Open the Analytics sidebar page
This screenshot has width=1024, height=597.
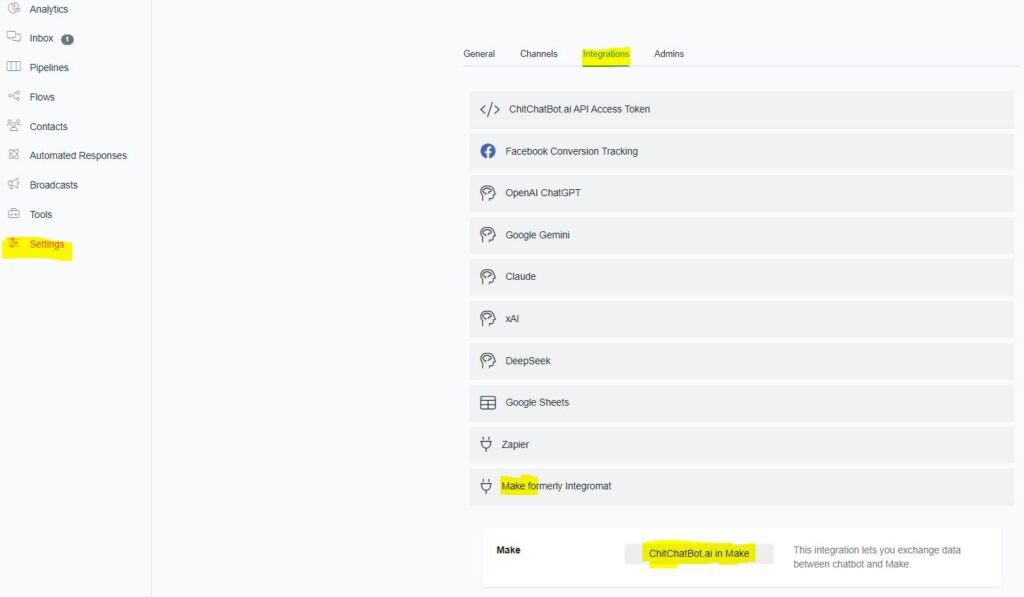49,9
